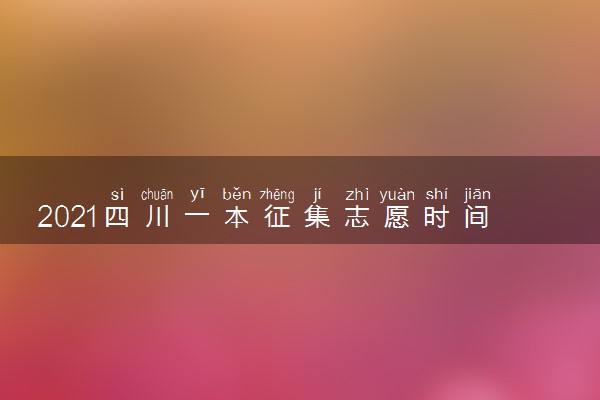Select the pinyin label zhēng
Screen dimensions: 600x400
click(x=277, y=195)
